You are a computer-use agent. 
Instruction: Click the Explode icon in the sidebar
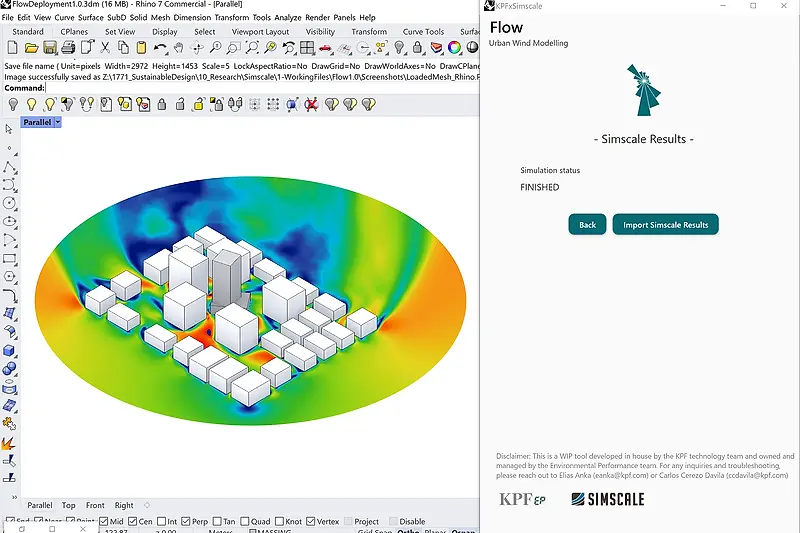click(x=9, y=443)
